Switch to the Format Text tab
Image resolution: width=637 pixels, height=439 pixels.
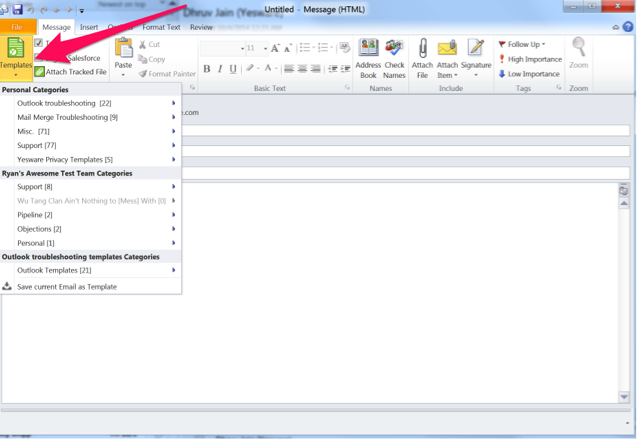(x=161, y=27)
